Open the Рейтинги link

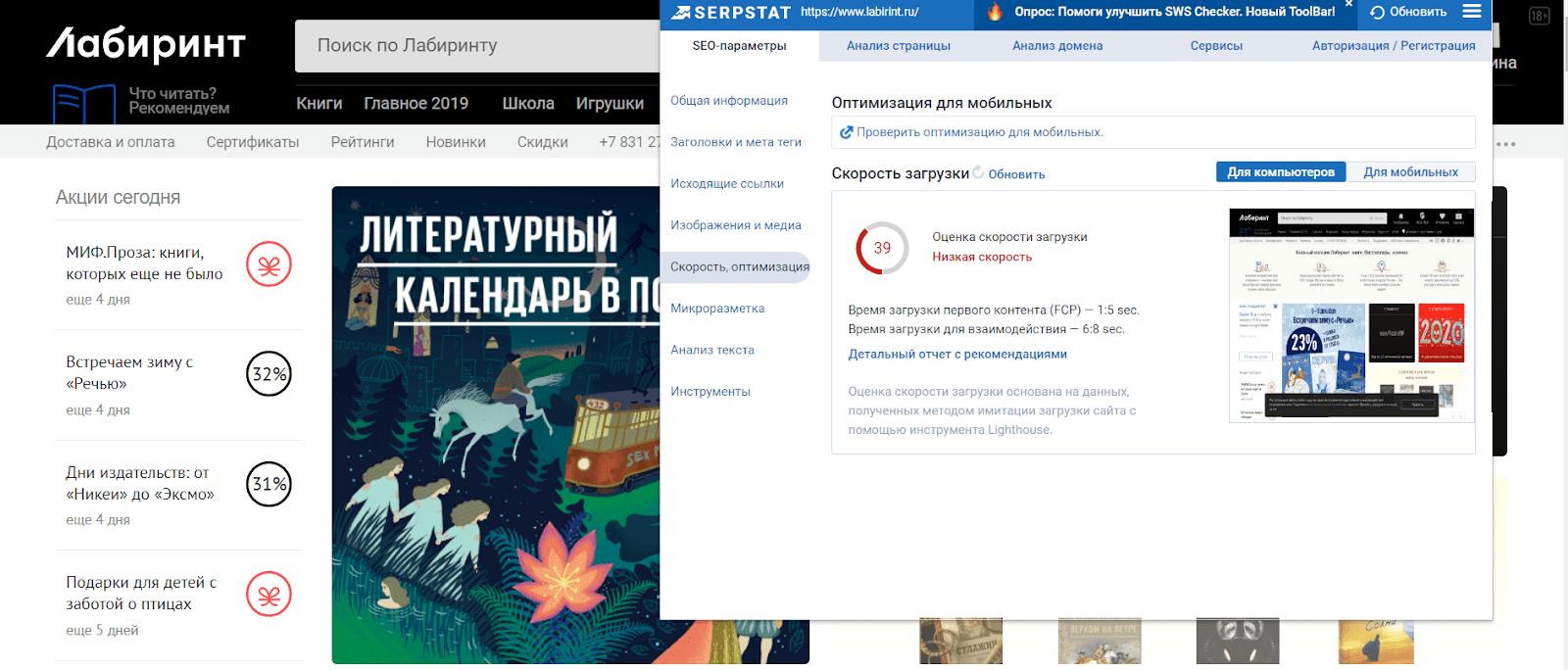tap(363, 142)
